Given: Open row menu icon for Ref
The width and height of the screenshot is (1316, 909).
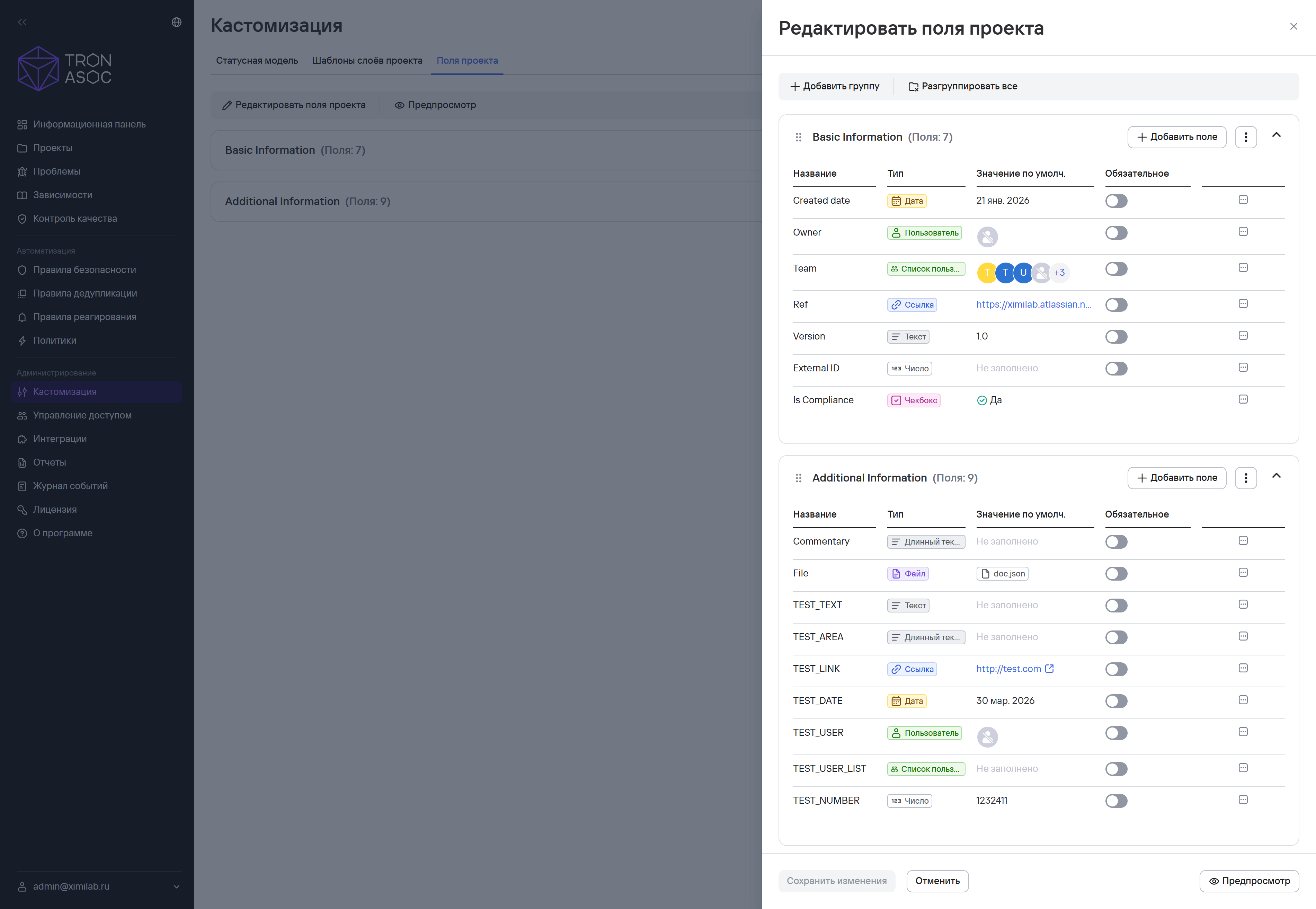Looking at the screenshot, I should coord(1243,303).
